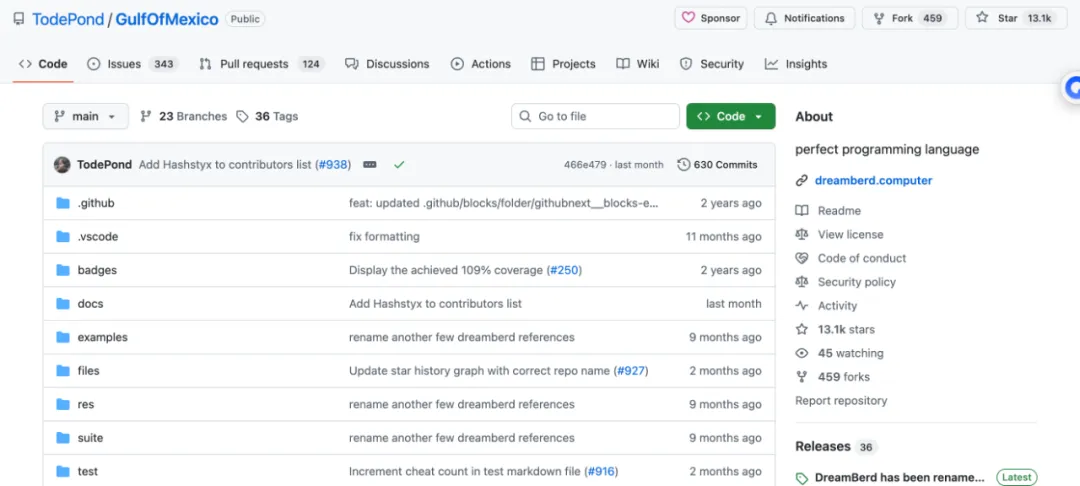
Task: Open the 23 Branches link
Action: (x=183, y=116)
